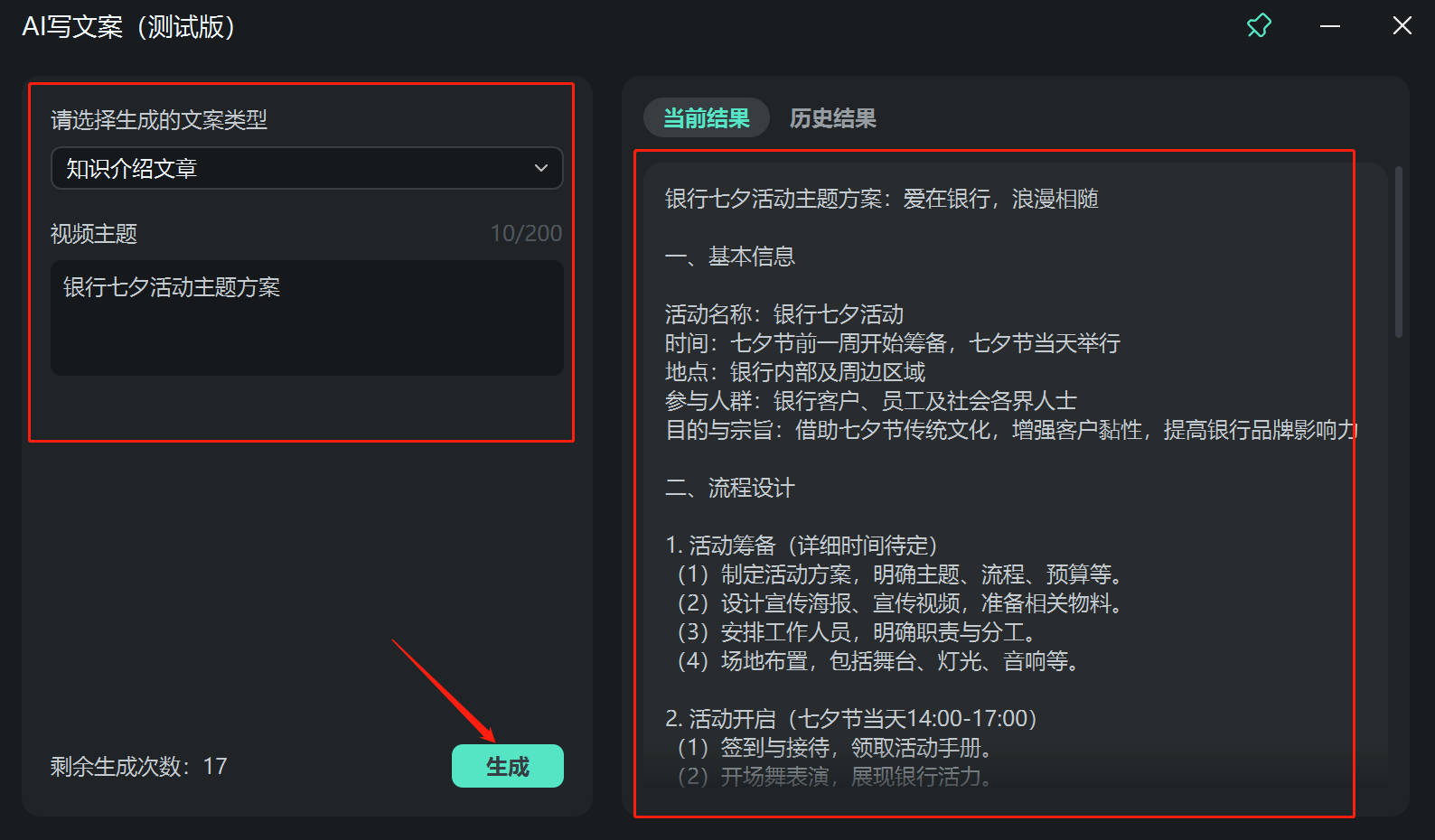Click the line starting with (2) 设计宣传海报
Image resolution: width=1435 pixels, height=840 pixels.
tap(900, 603)
